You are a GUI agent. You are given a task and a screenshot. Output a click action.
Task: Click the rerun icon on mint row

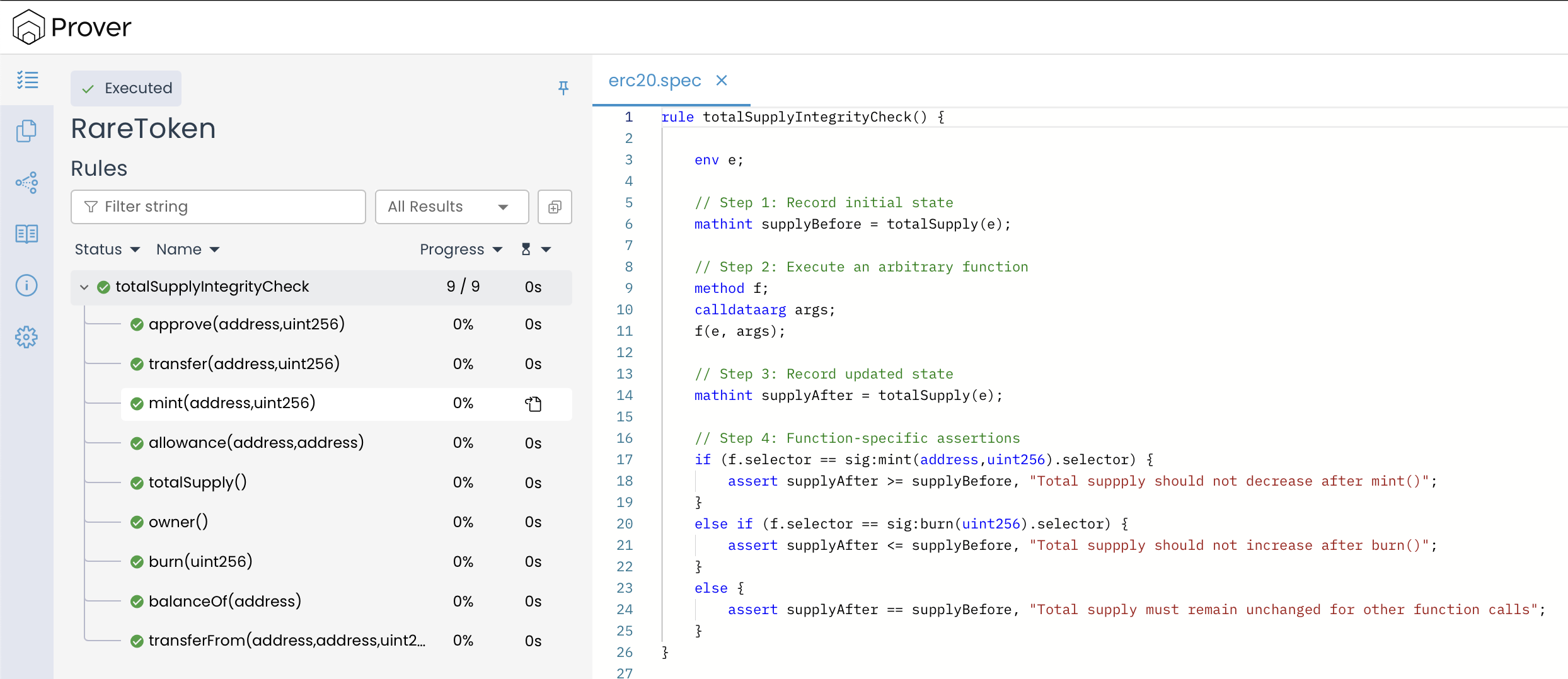click(533, 404)
